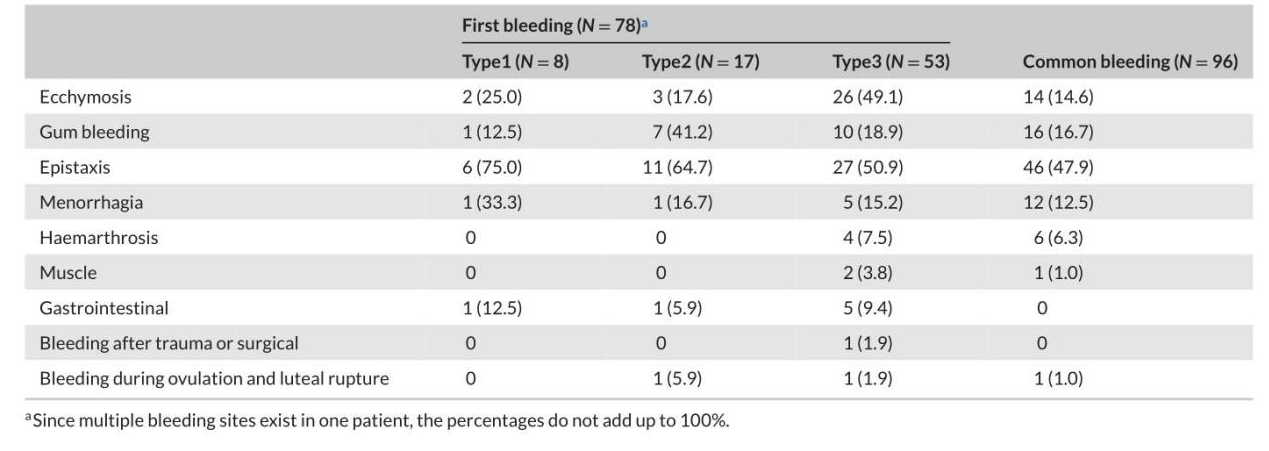1269x451 pixels.
Task: Select the Menorrhagia row label
Action: pos(91,203)
